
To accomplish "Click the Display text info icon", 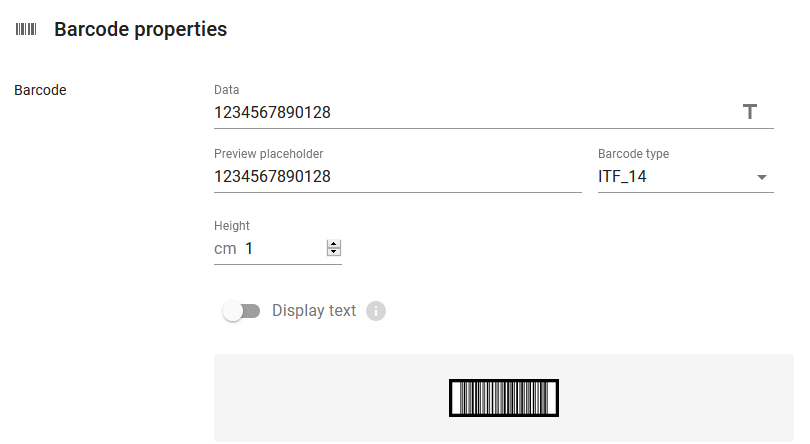I will pyautogui.click(x=376, y=311).
